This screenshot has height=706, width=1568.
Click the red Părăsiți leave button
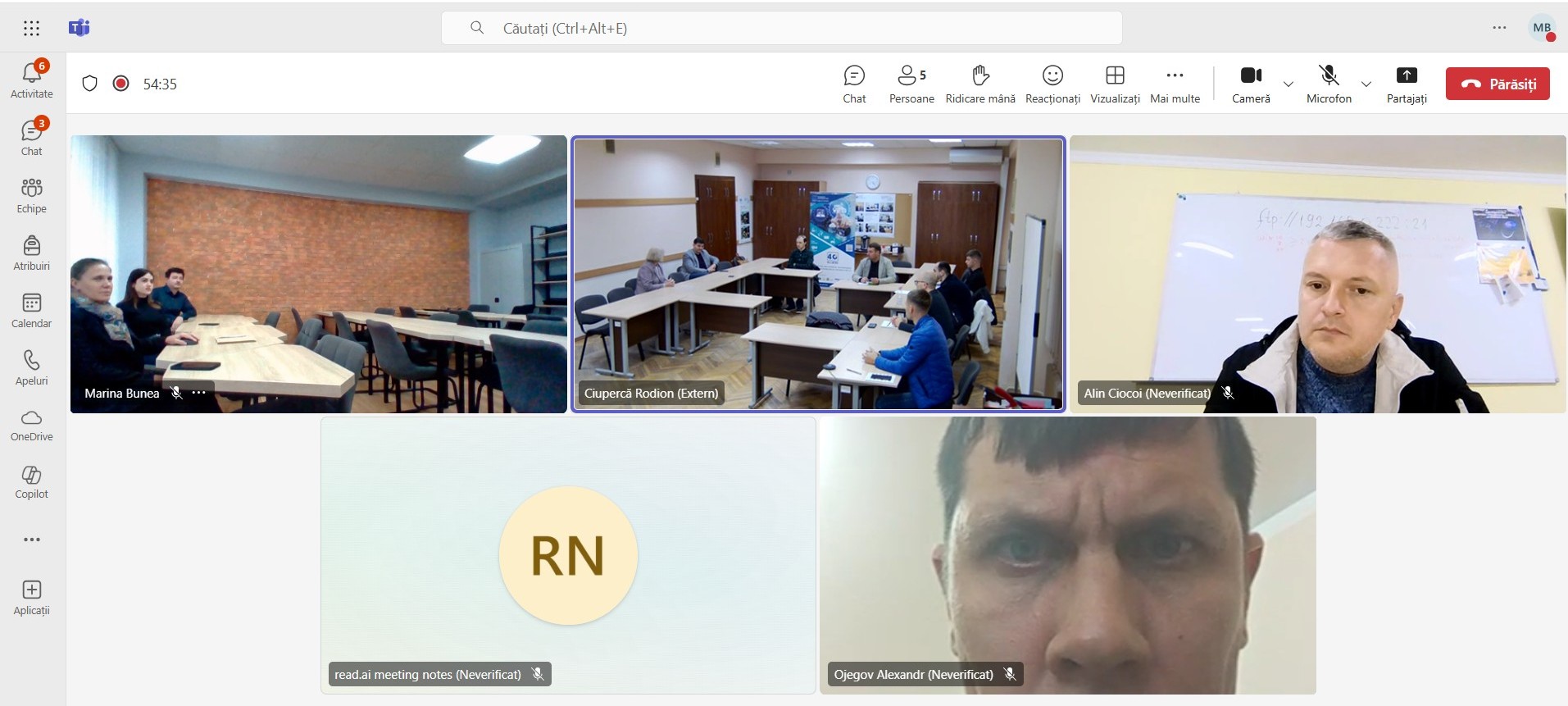[x=1498, y=84]
